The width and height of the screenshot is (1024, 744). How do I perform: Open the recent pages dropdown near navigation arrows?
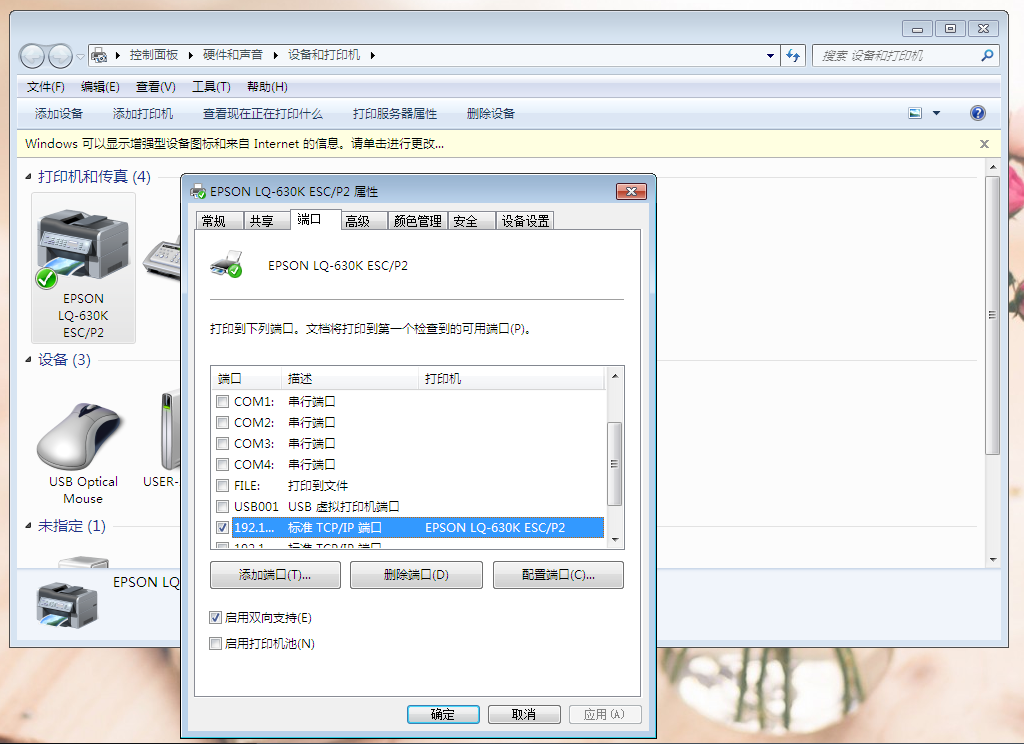click(80, 56)
